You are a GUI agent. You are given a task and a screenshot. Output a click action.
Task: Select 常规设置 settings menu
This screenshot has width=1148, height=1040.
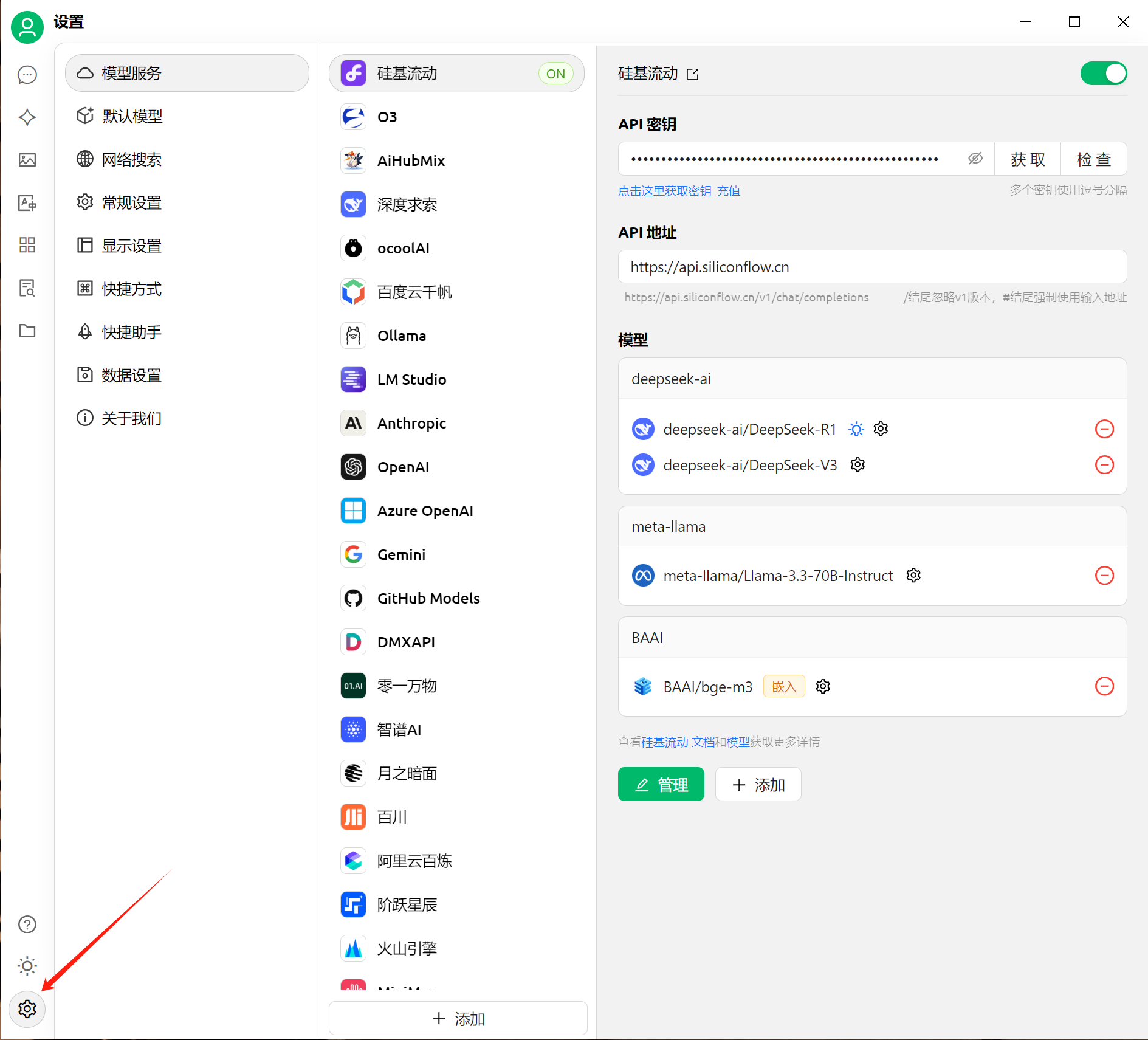(x=187, y=202)
